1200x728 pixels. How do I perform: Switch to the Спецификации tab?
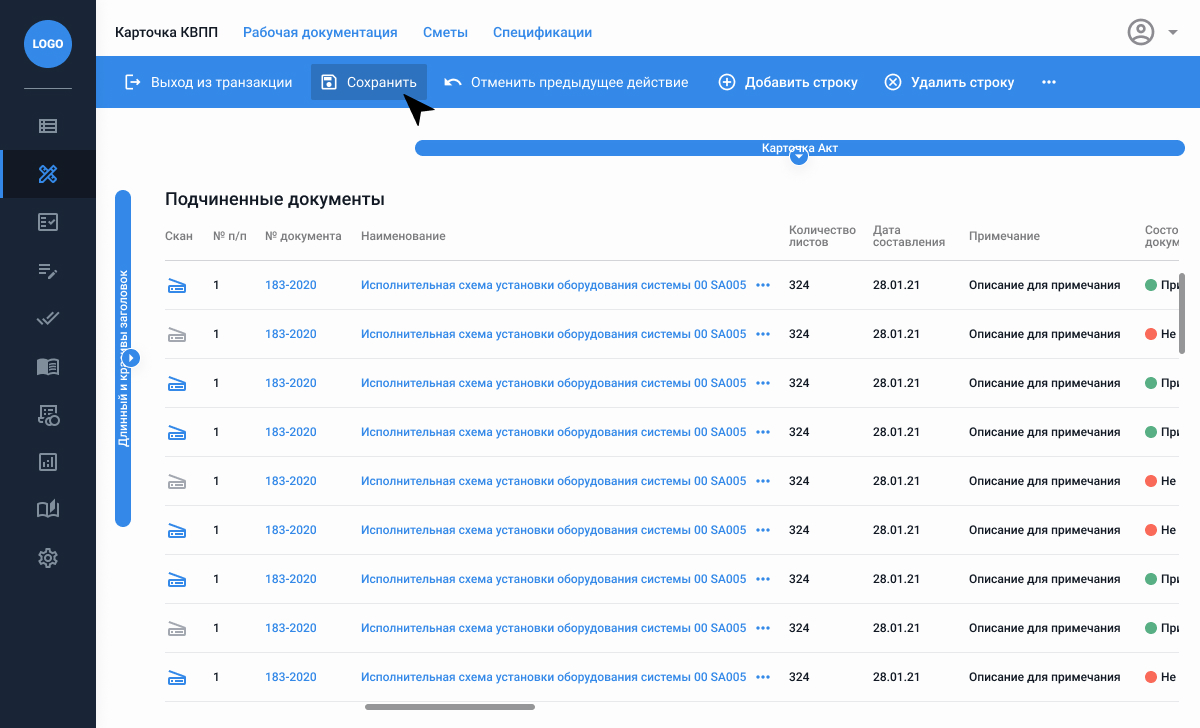(x=542, y=32)
